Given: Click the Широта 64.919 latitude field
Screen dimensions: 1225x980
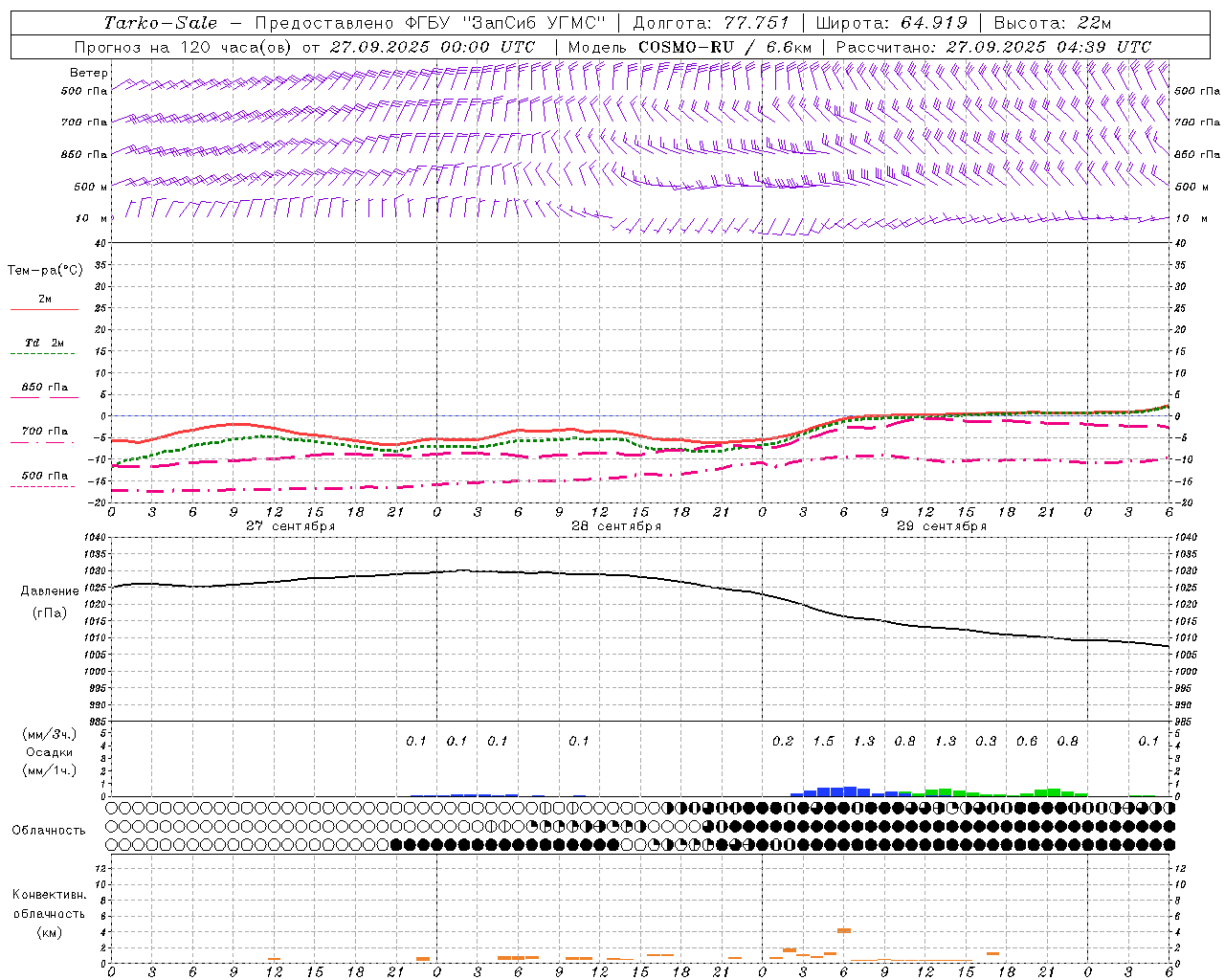Looking at the screenshot, I should pyautogui.click(x=892, y=23).
